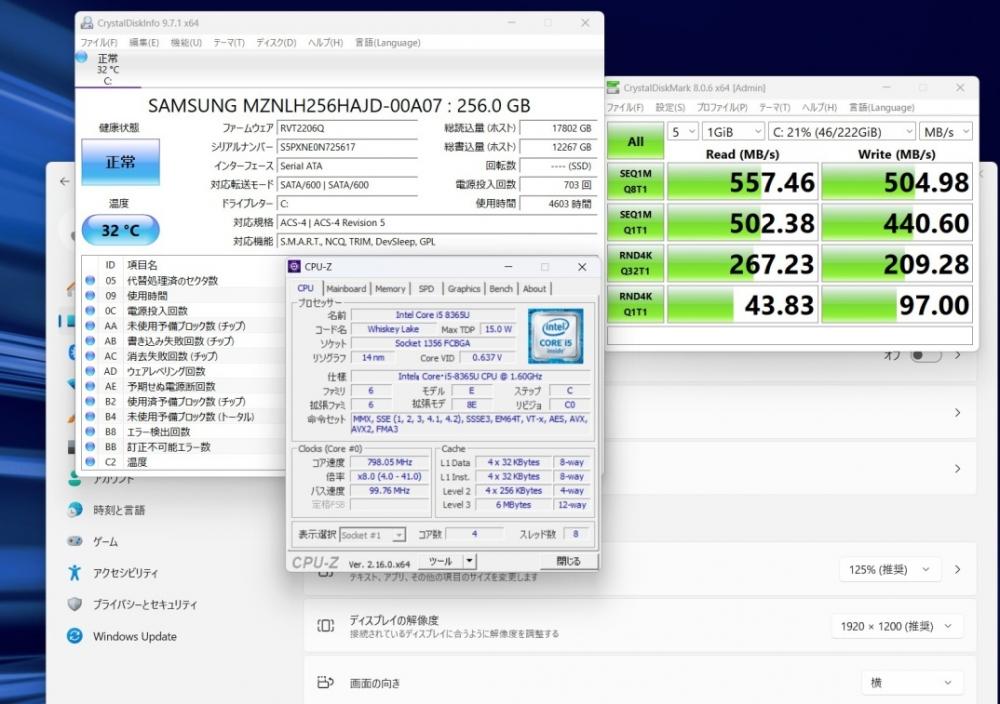
Task: Run the SEQ1M Q8T1 test
Action: tap(635, 182)
